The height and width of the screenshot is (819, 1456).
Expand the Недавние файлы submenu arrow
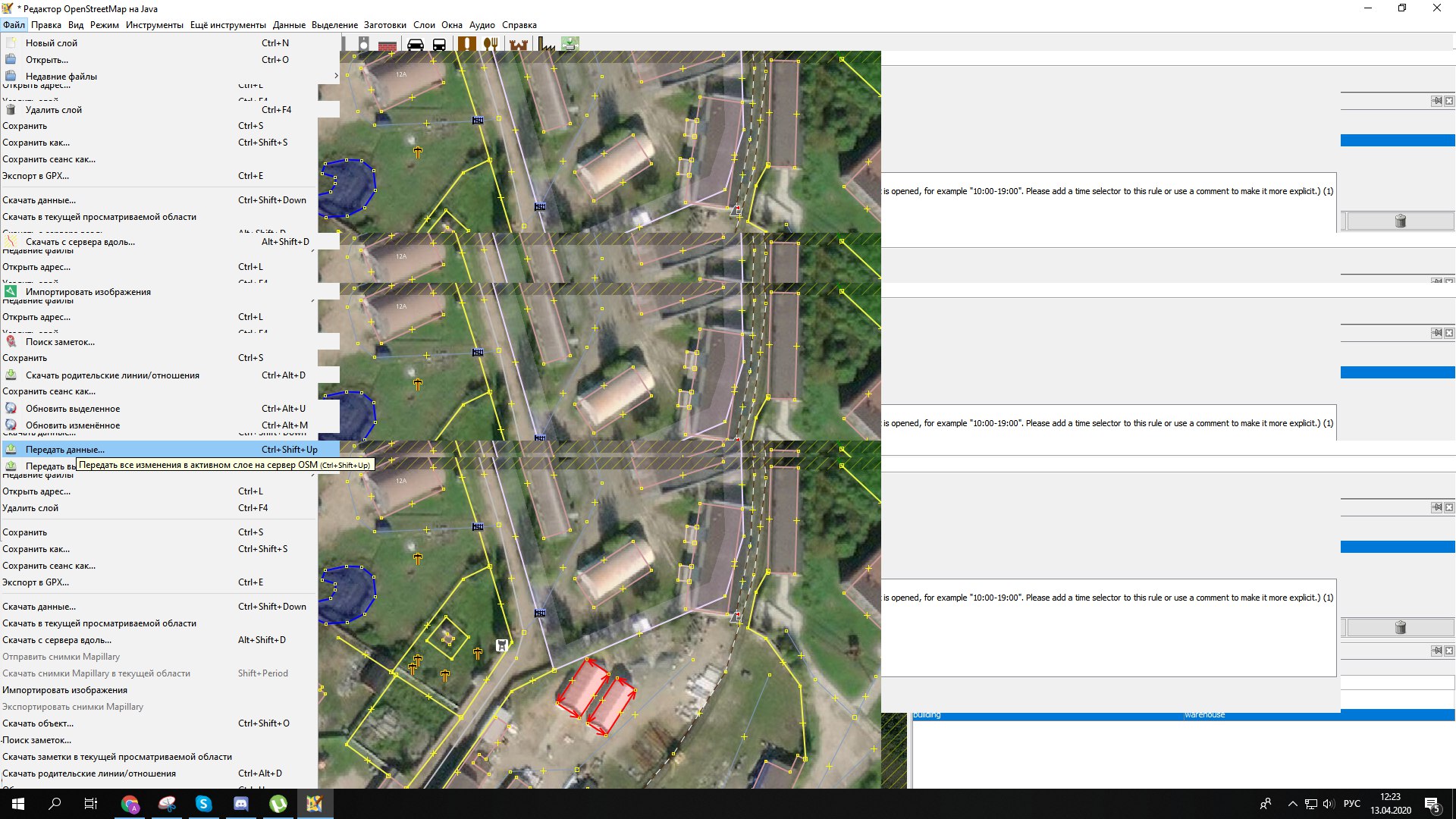(335, 76)
